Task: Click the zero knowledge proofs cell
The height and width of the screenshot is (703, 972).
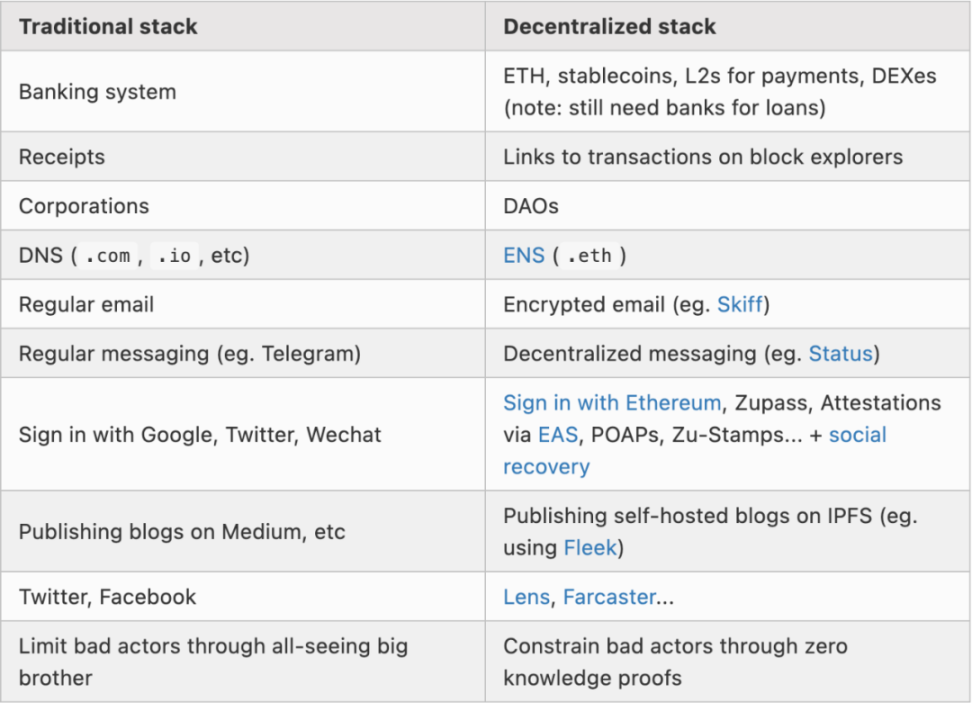Action: pos(675,661)
